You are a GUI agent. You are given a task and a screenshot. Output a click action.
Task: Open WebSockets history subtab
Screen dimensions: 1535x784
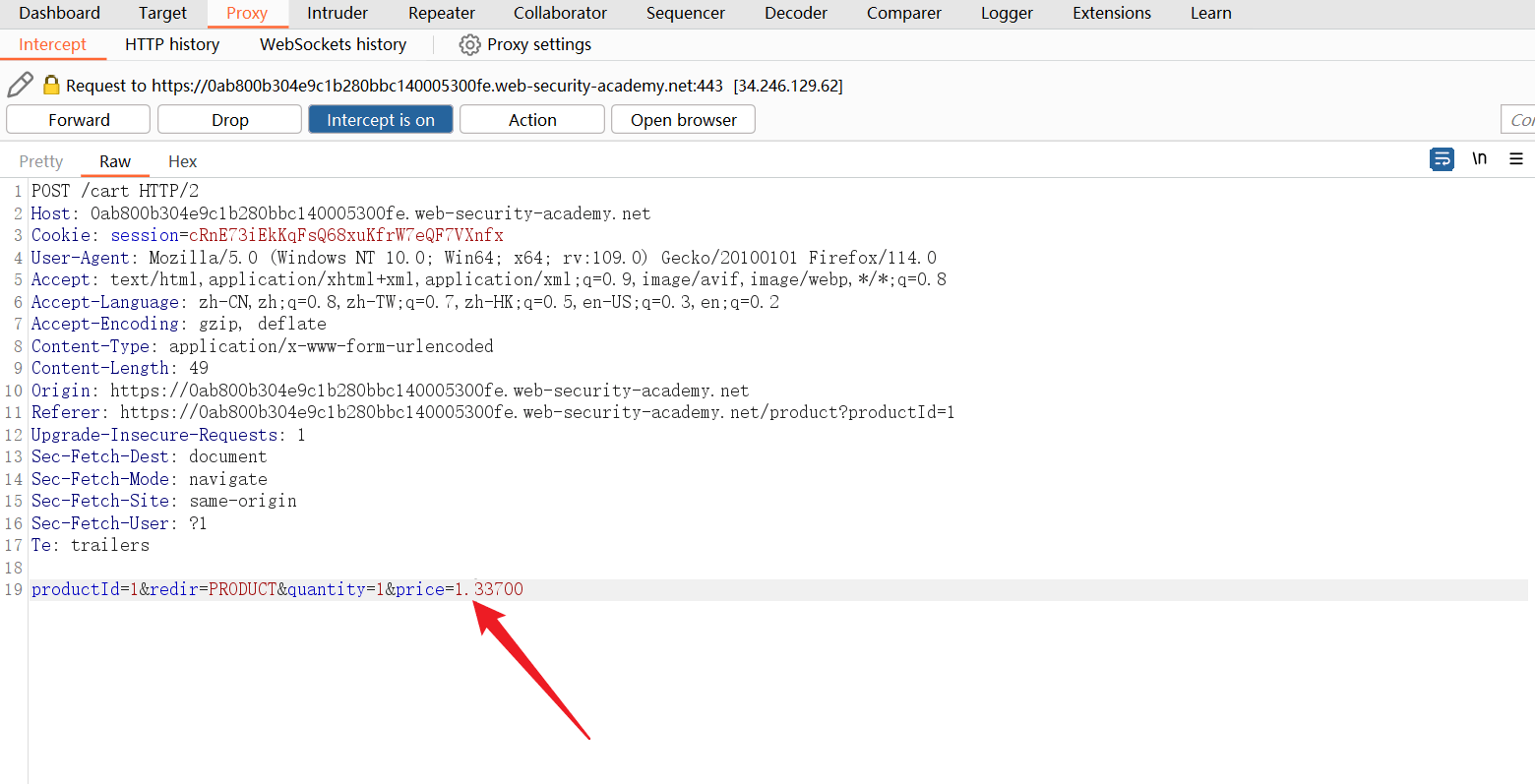[x=333, y=45]
